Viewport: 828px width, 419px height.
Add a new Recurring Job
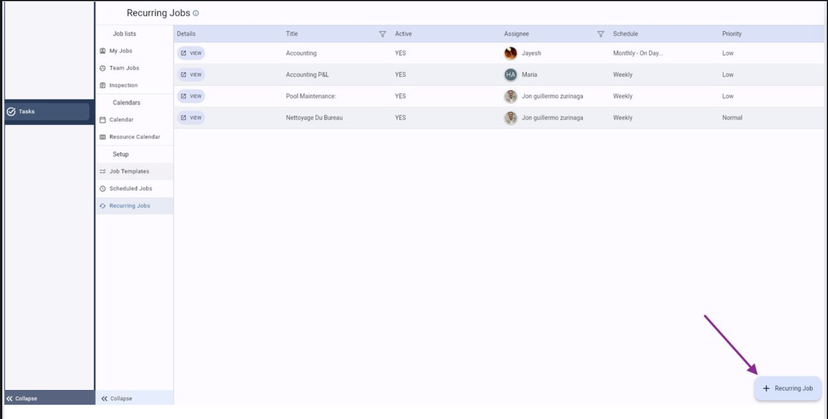coord(788,388)
